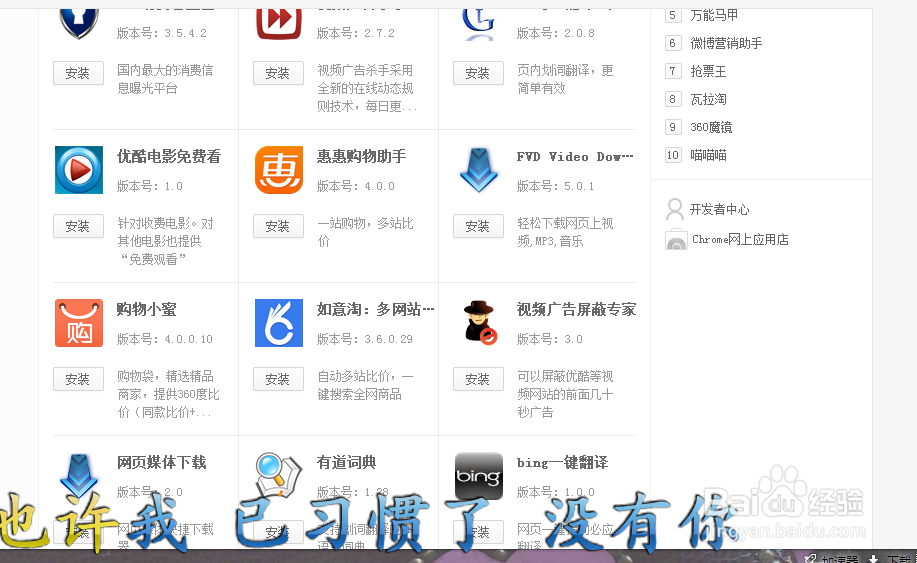Viewport: 917px width, 563px height.
Task: Select 抢票王 in the ranking list
Action: 708,71
